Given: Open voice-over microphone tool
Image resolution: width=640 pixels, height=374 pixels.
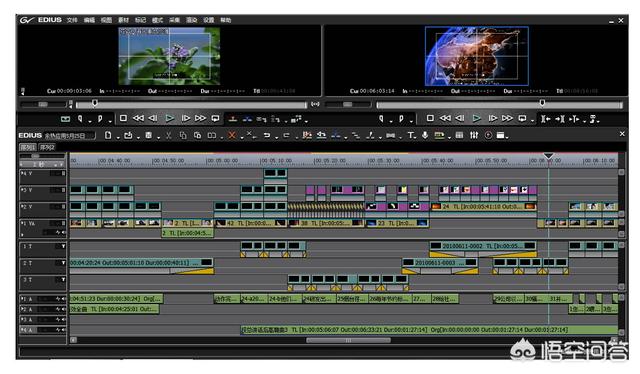Looking at the screenshot, I should (425, 135).
